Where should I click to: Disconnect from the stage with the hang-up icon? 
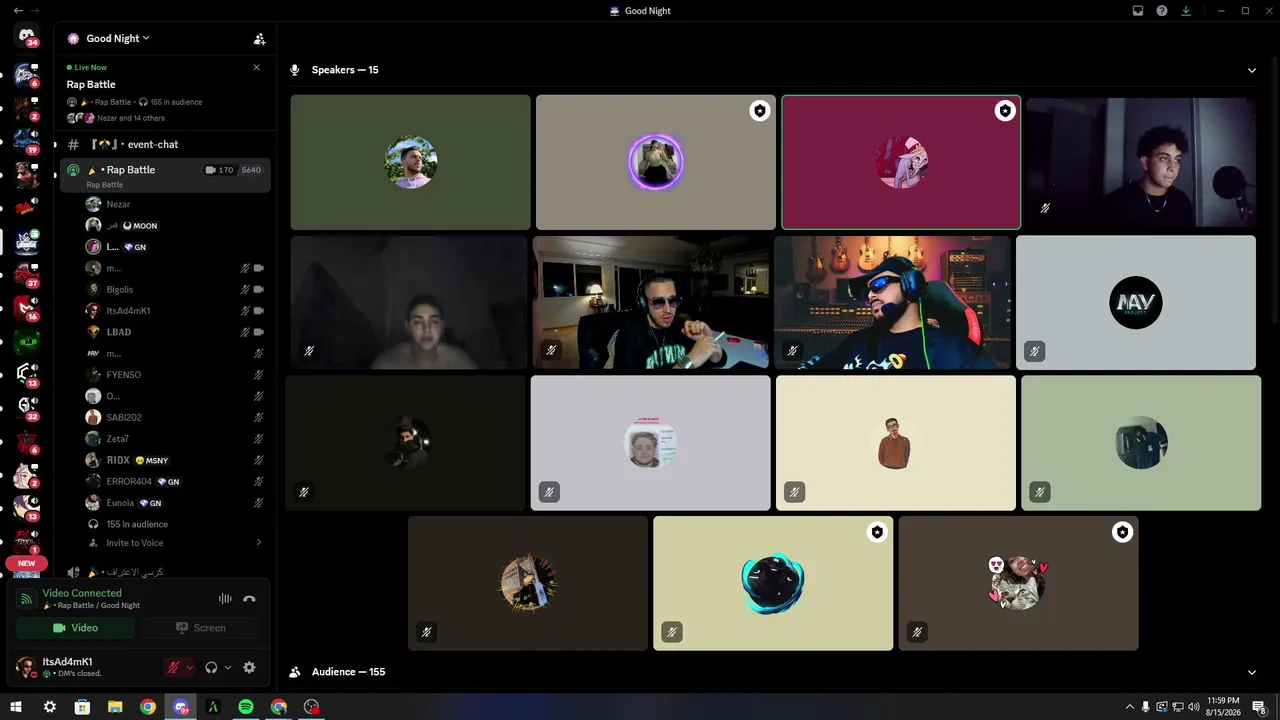(x=249, y=599)
